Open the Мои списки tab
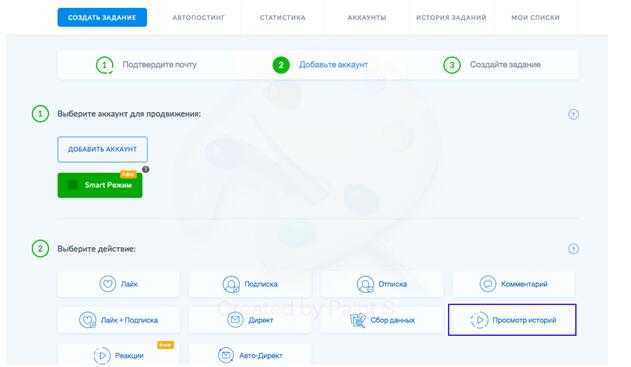 coord(536,18)
